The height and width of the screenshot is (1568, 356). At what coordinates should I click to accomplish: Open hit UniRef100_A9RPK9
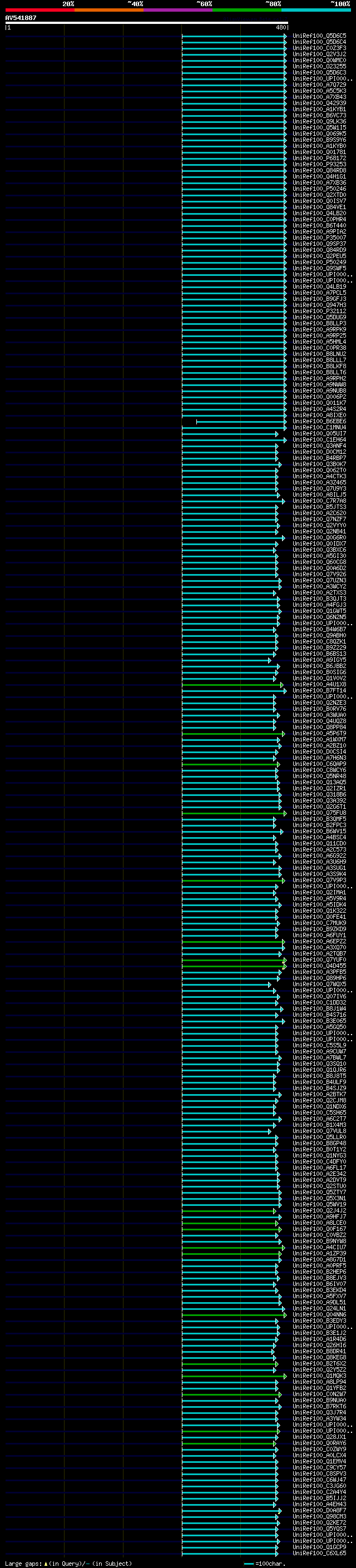coord(319,329)
